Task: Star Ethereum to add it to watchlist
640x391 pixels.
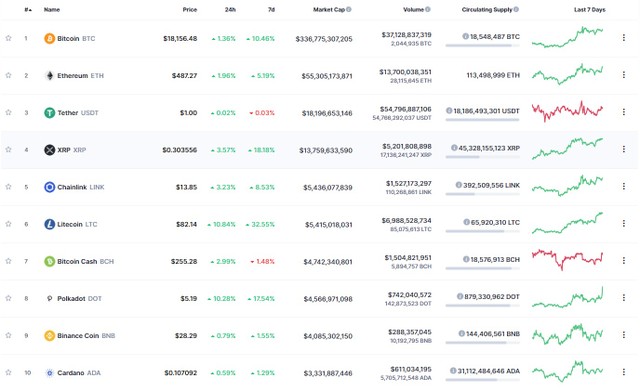Action: pyautogui.click(x=8, y=76)
